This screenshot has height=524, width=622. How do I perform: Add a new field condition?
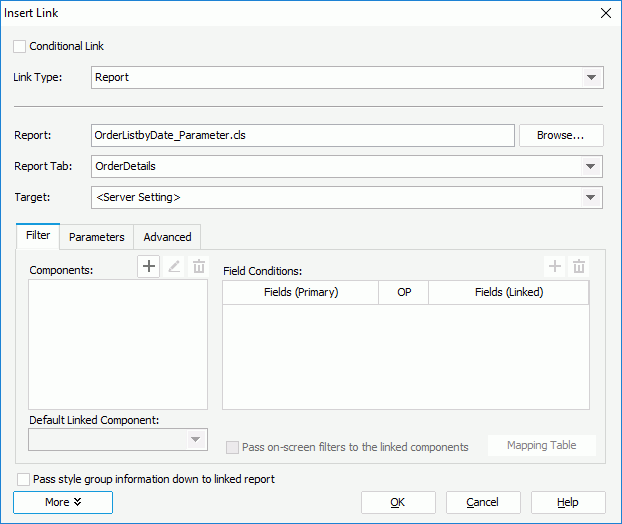(x=555, y=266)
